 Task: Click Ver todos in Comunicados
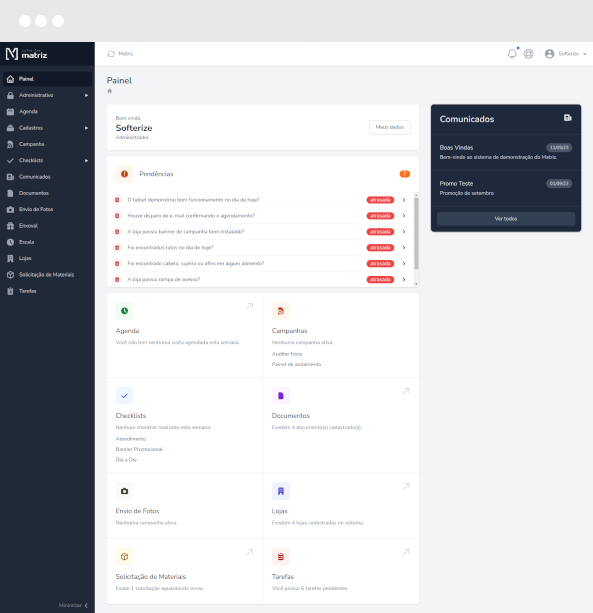(x=506, y=219)
